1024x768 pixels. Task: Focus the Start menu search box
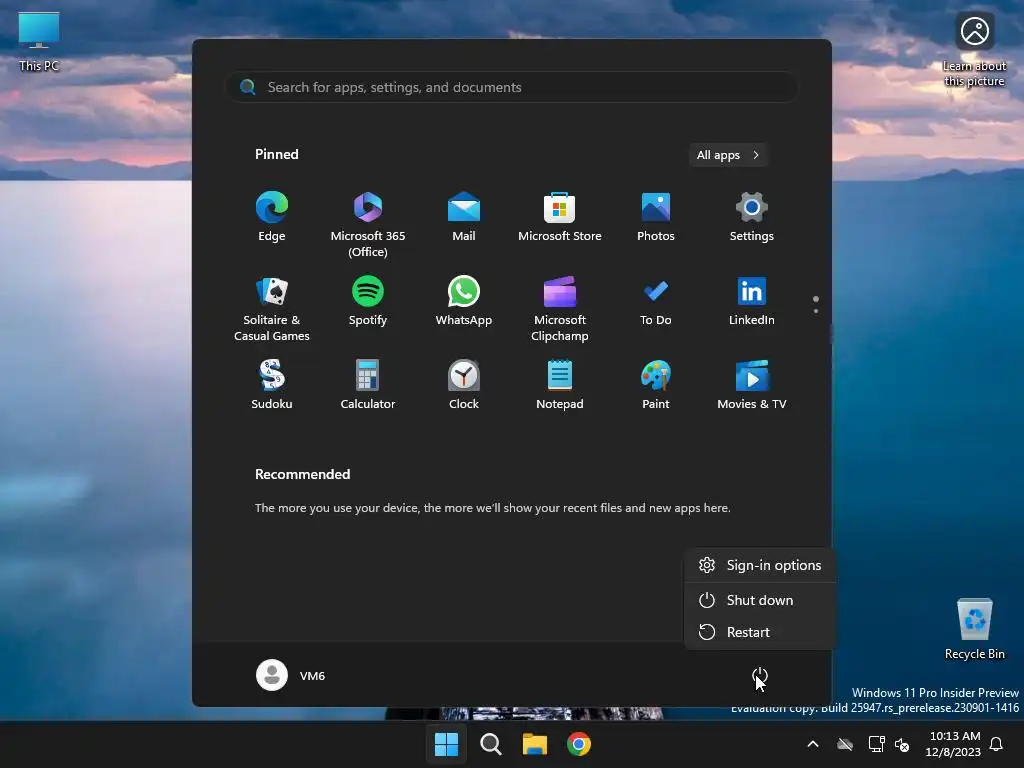[511, 87]
